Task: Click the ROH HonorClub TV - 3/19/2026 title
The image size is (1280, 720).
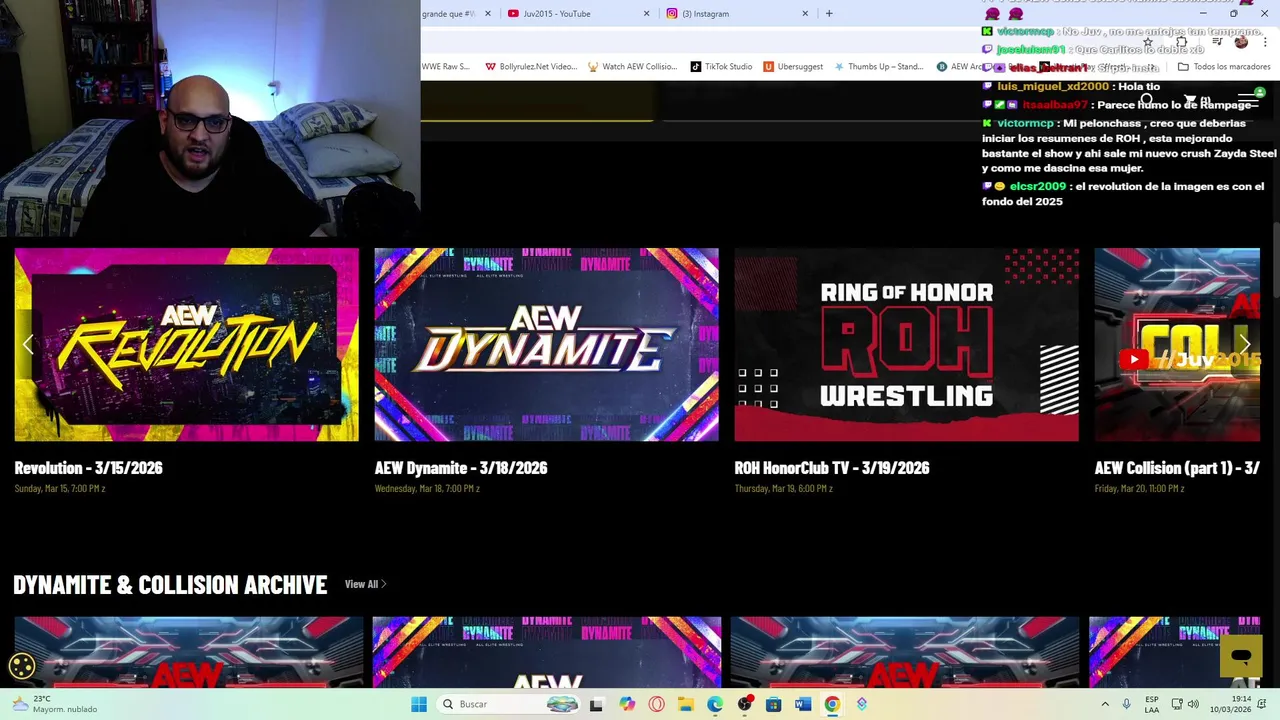Action: pos(832,468)
